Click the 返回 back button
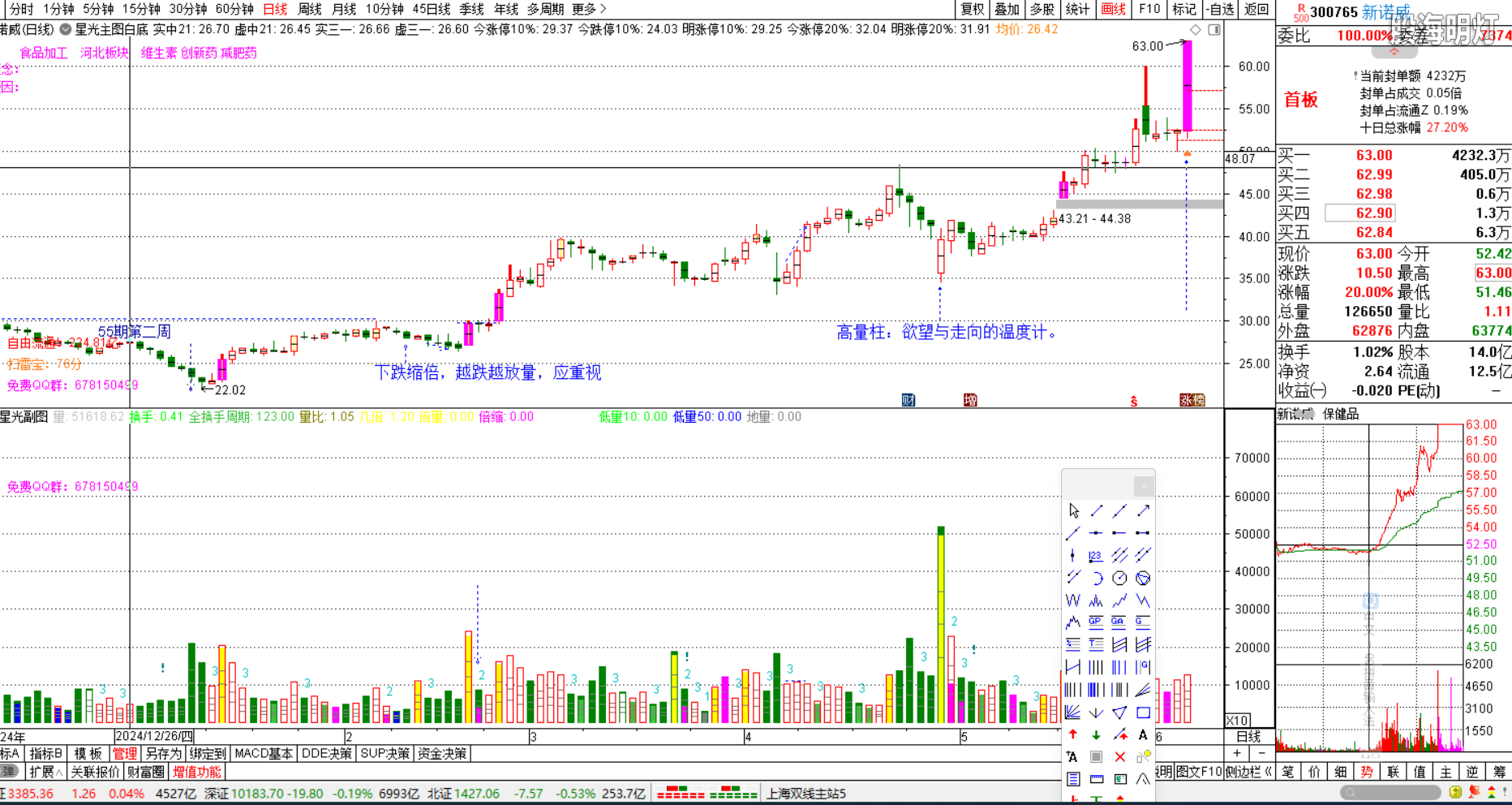 click(1256, 9)
